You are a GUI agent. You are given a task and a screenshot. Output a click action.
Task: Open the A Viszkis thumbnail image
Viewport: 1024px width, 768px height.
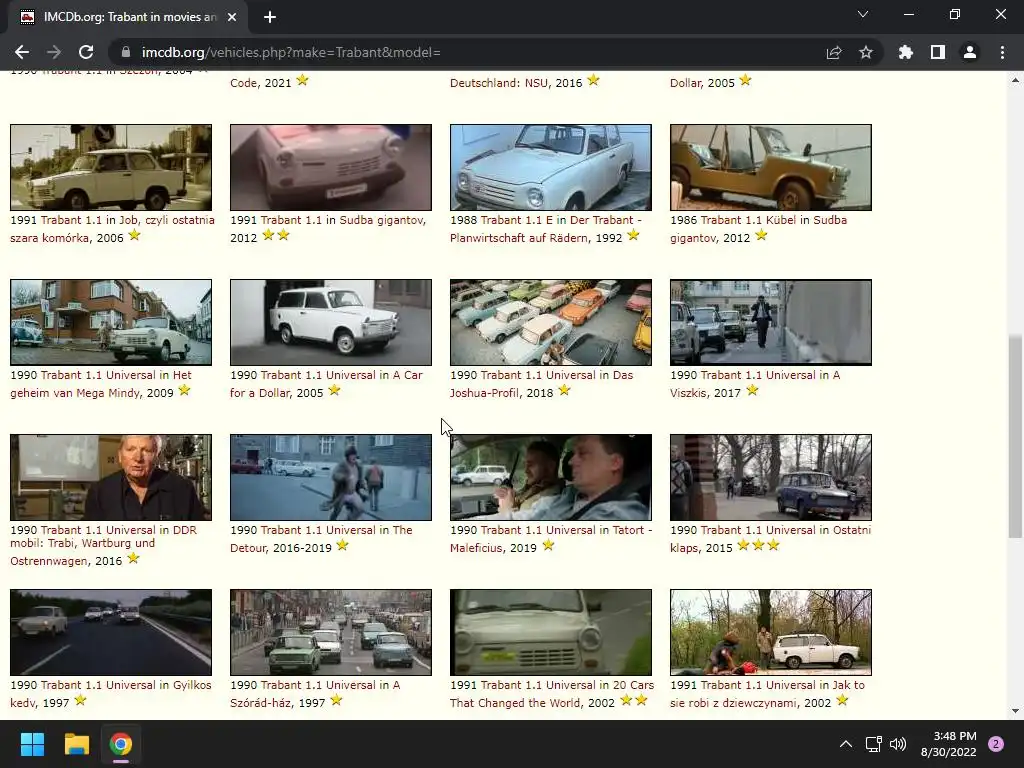pyautogui.click(x=771, y=323)
